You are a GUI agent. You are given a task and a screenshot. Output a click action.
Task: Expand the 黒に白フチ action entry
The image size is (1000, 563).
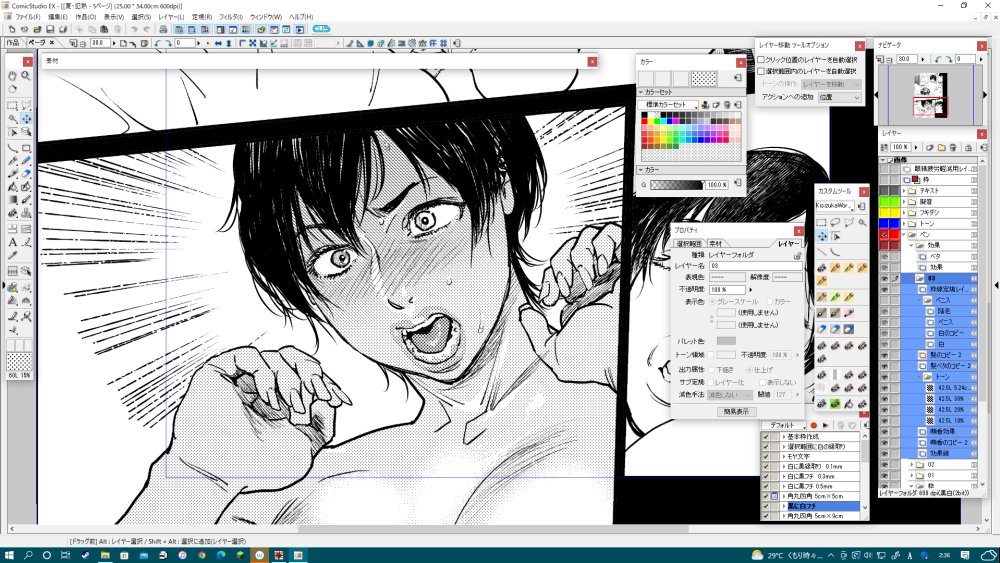[x=783, y=506]
